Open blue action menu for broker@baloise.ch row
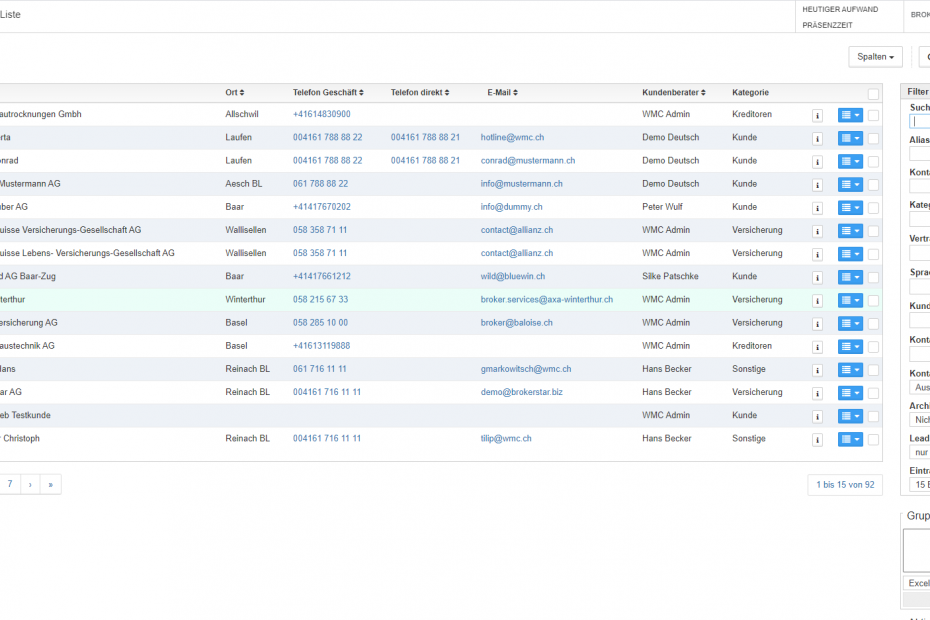 point(850,323)
